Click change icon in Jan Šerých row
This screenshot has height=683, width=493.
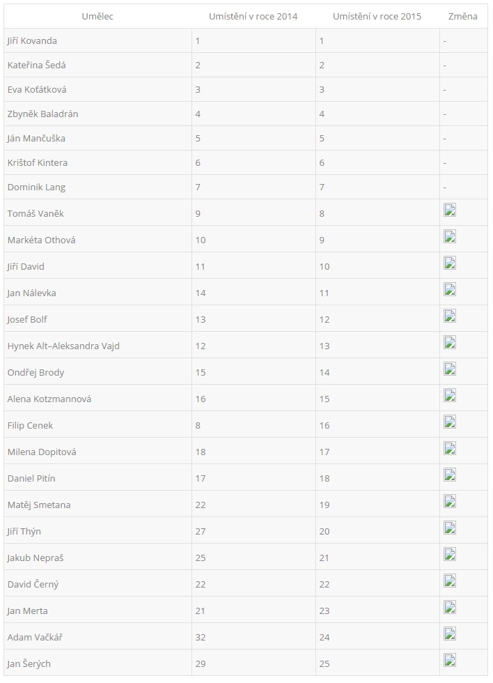click(449, 660)
